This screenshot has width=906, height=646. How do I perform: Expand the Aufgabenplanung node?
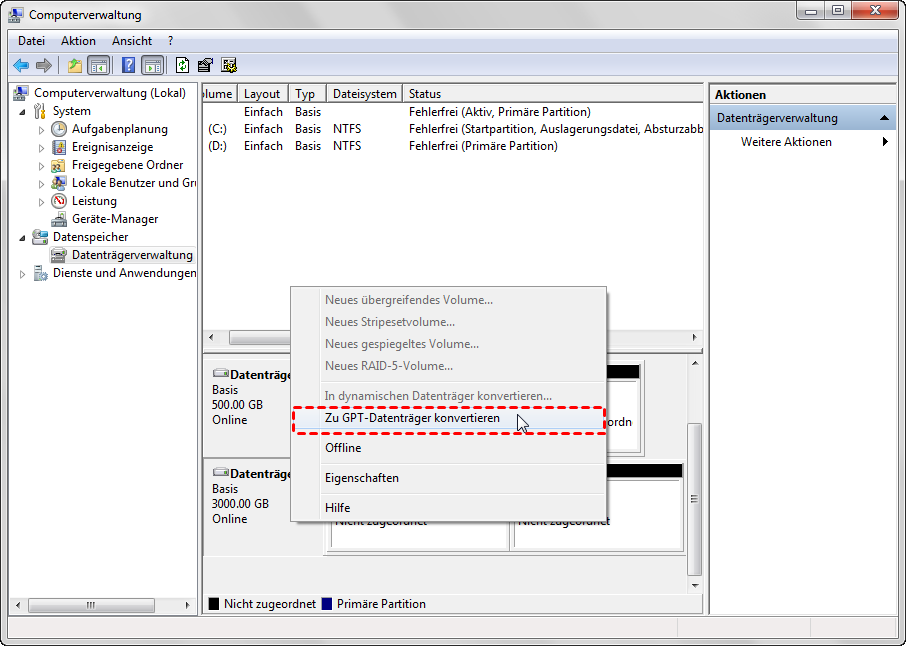[x=41, y=130]
